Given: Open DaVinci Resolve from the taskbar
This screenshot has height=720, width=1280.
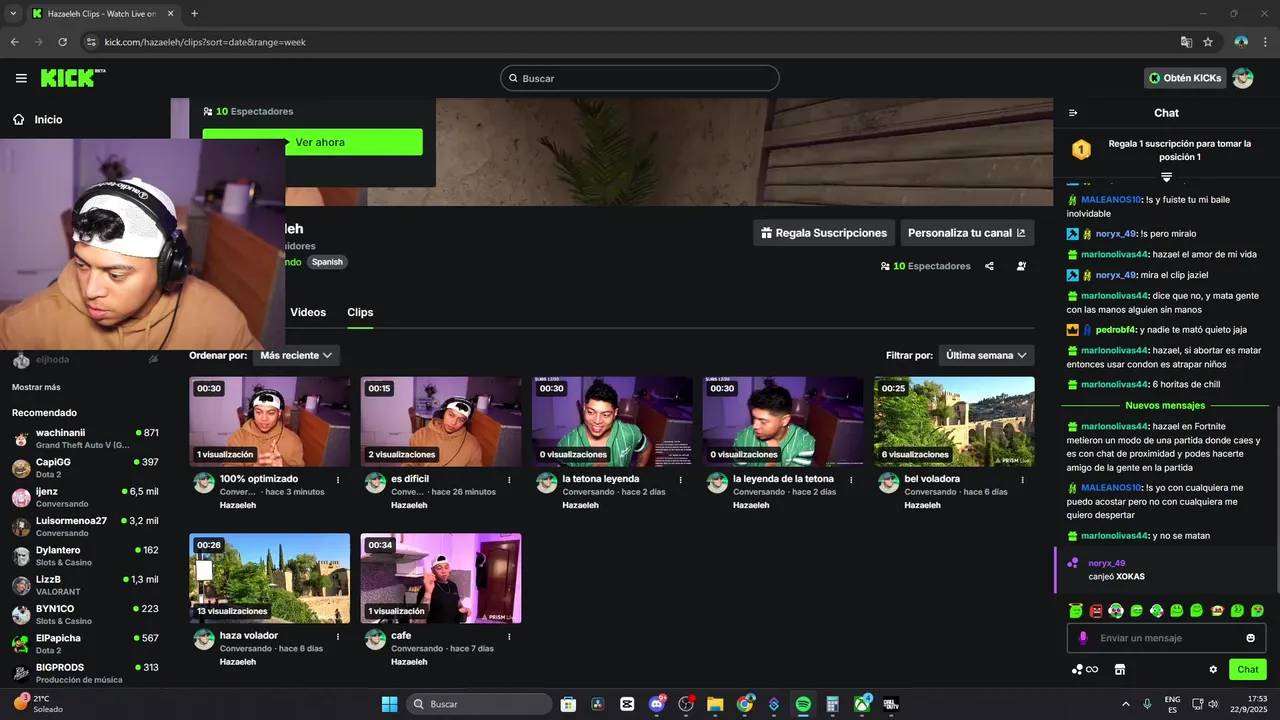Looking at the screenshot, I should pos(598,704).
